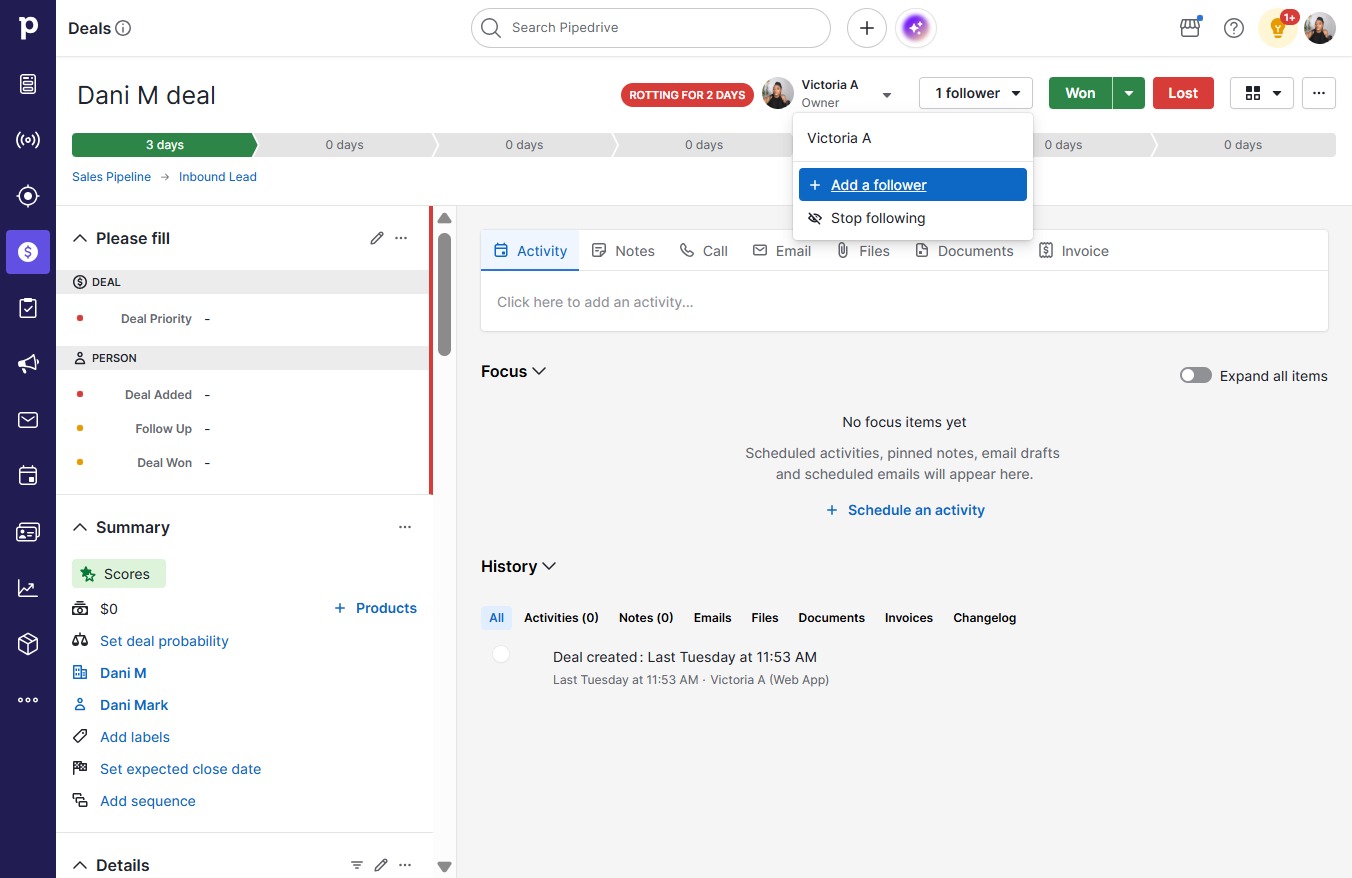Screen dimensions: 1352x878
Task: Click the Deals info icon
Action: point(124,28)
